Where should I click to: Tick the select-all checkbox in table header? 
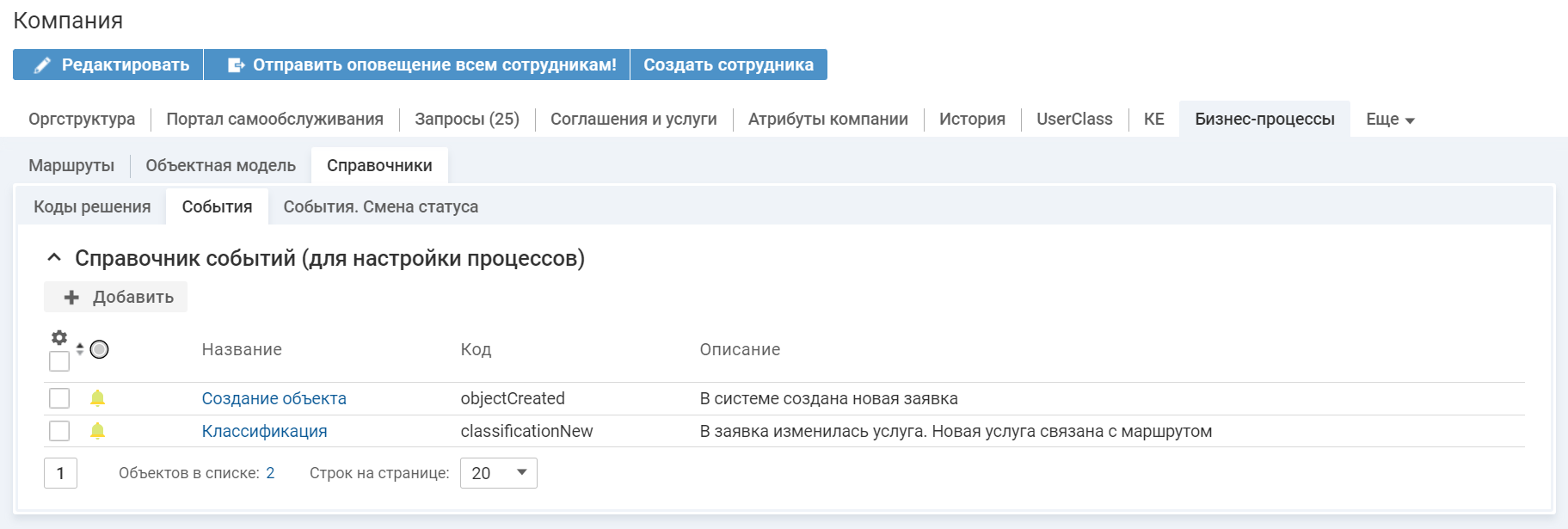coord(59,361)
